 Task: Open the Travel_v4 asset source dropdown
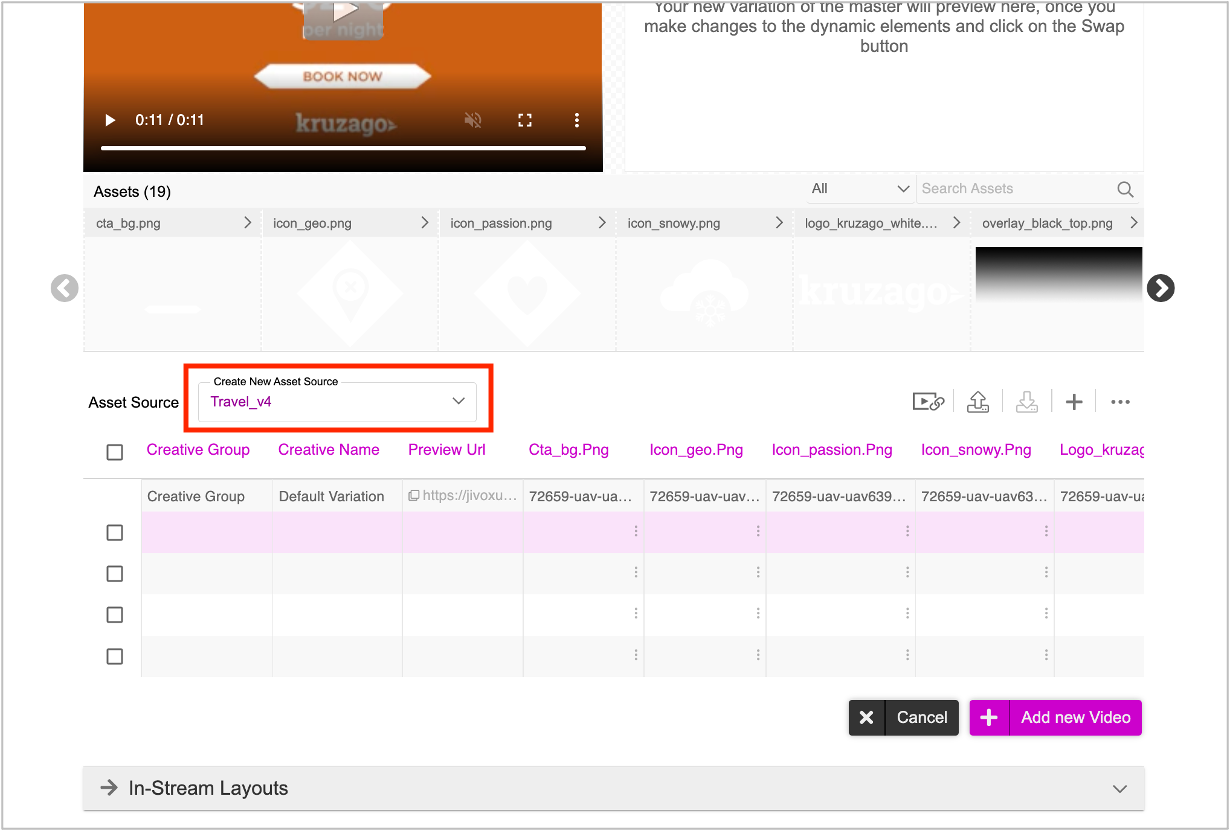coord(338,402)
